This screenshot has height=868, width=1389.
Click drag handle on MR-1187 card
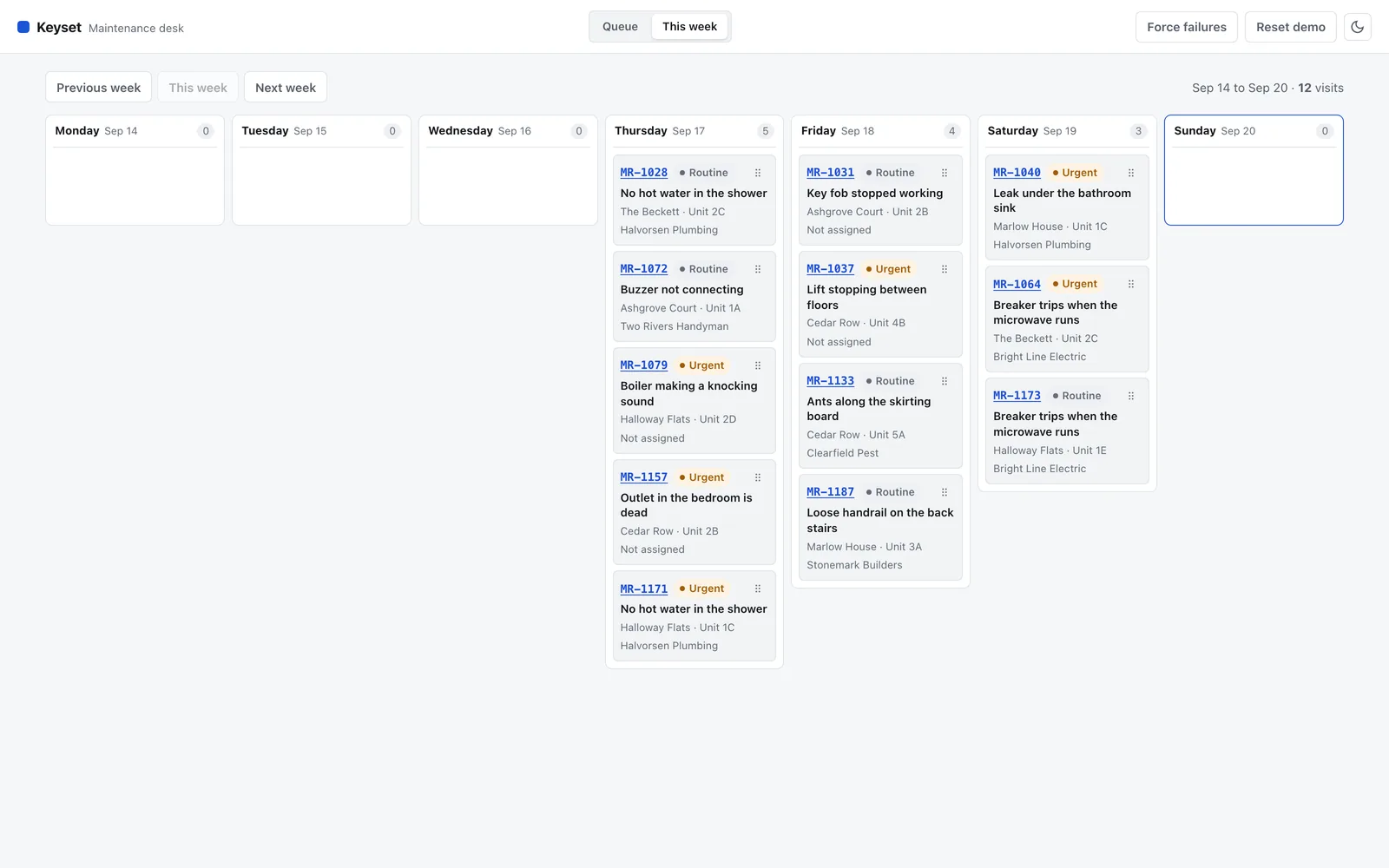pos(945,492)
